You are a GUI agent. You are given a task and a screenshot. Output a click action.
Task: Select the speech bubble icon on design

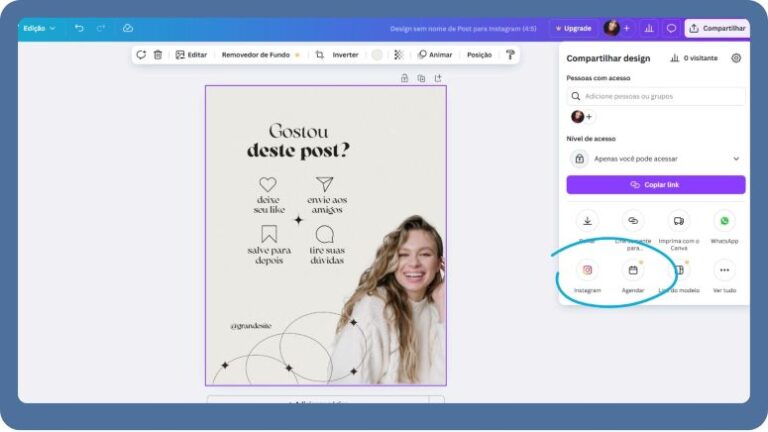click(325, 234)
